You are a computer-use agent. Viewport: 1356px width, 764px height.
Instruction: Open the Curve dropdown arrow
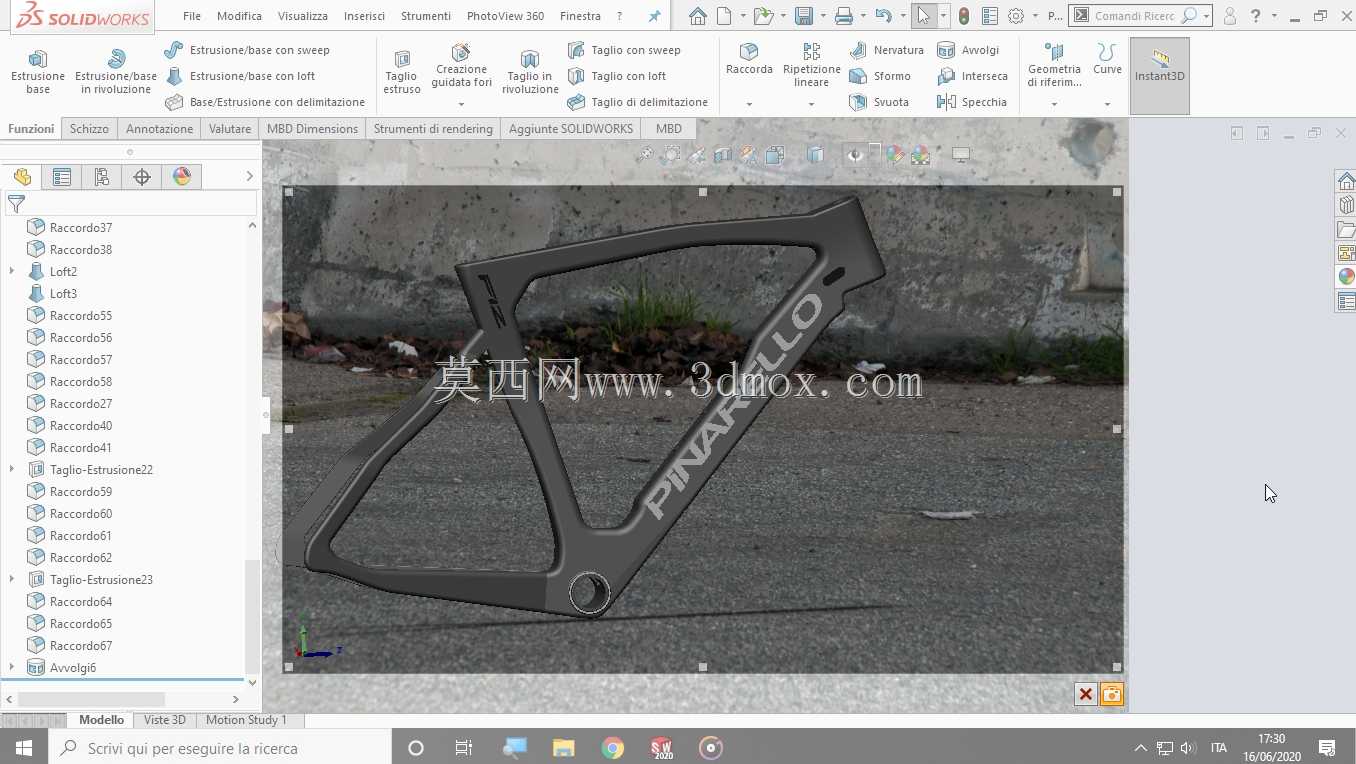click(1107, 104)
